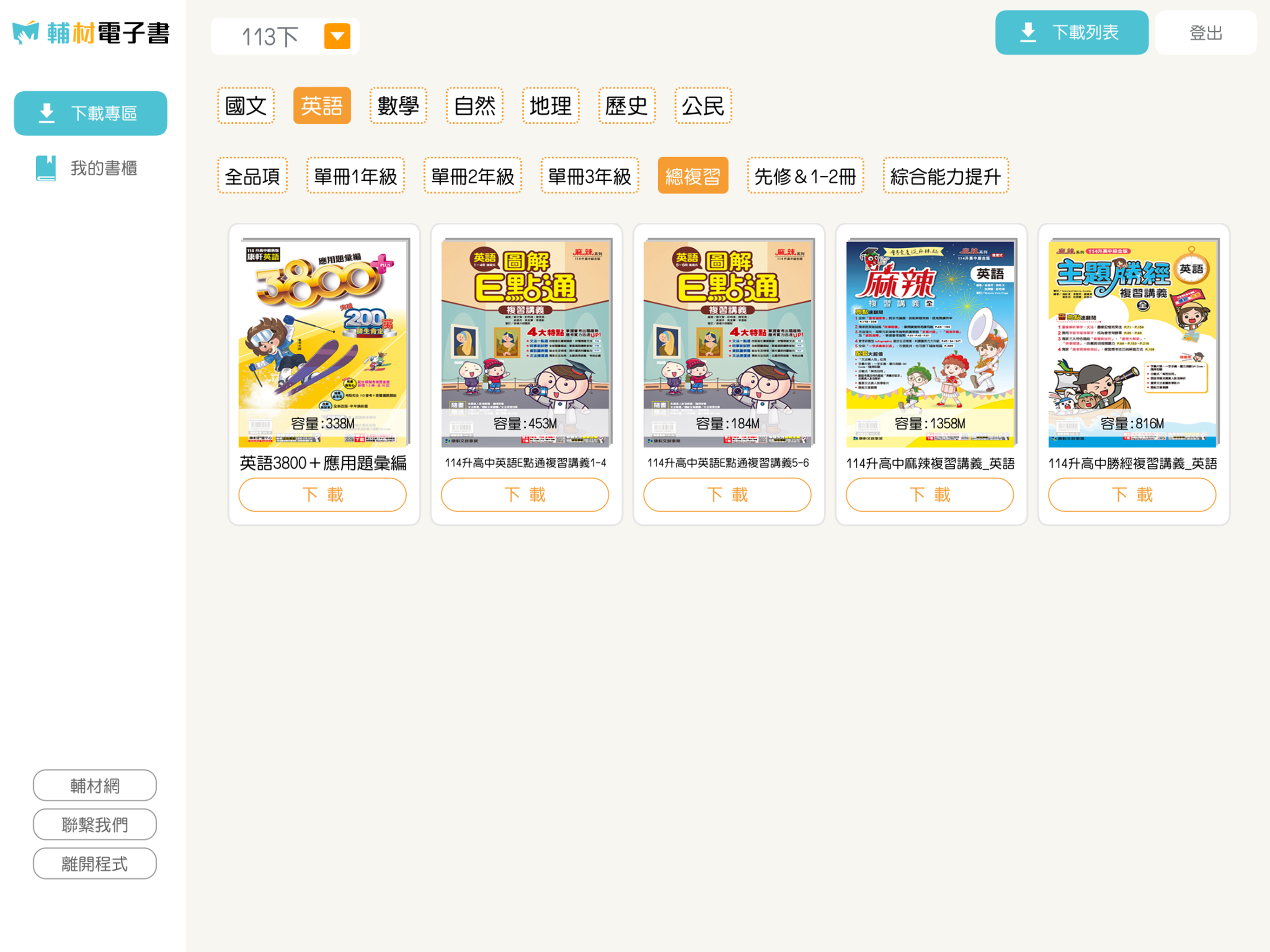Click 離開程式 to exit the app
The height and width of the screenshot is (952, 1270).
95,863
